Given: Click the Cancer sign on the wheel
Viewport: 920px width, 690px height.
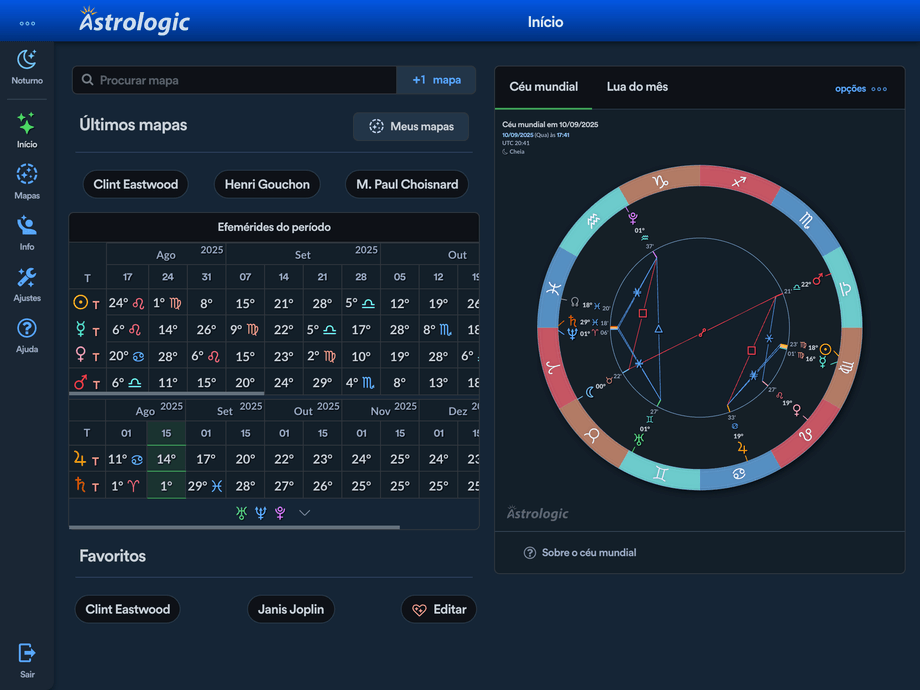Looking at the screenshot, I should pyautogui.click(x=739, y=473).
